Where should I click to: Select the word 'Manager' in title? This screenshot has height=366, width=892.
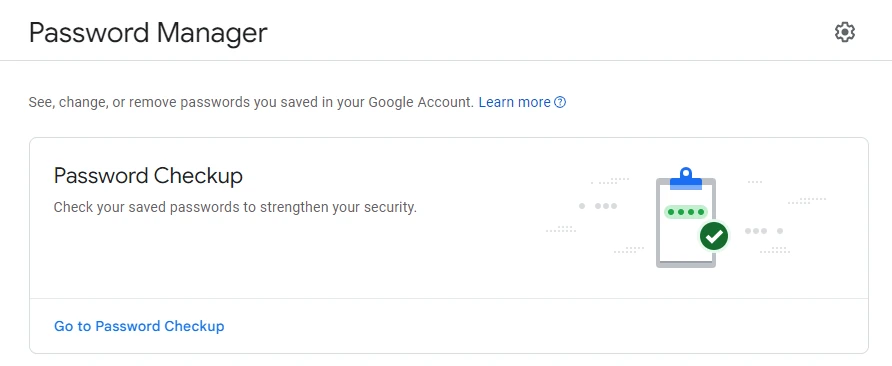coord(212,33)
